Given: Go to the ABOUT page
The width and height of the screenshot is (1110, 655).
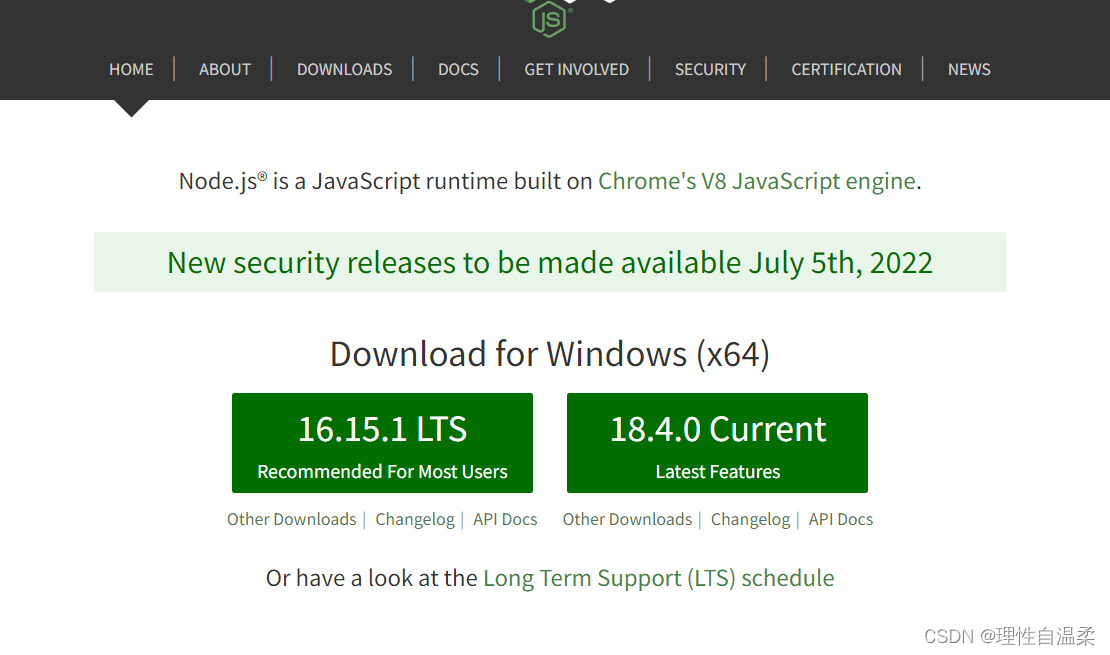Looking at the screenshot, I should (224, 69).
